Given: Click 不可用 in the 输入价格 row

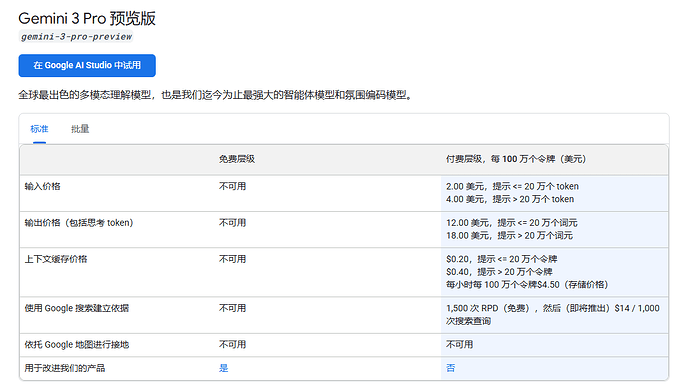Looking at the screenshot, I should pos(233,186).
